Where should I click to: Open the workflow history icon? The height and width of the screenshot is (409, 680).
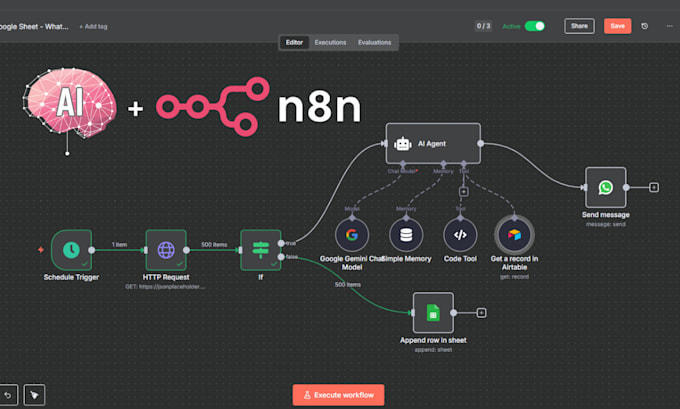click(645, 26)
